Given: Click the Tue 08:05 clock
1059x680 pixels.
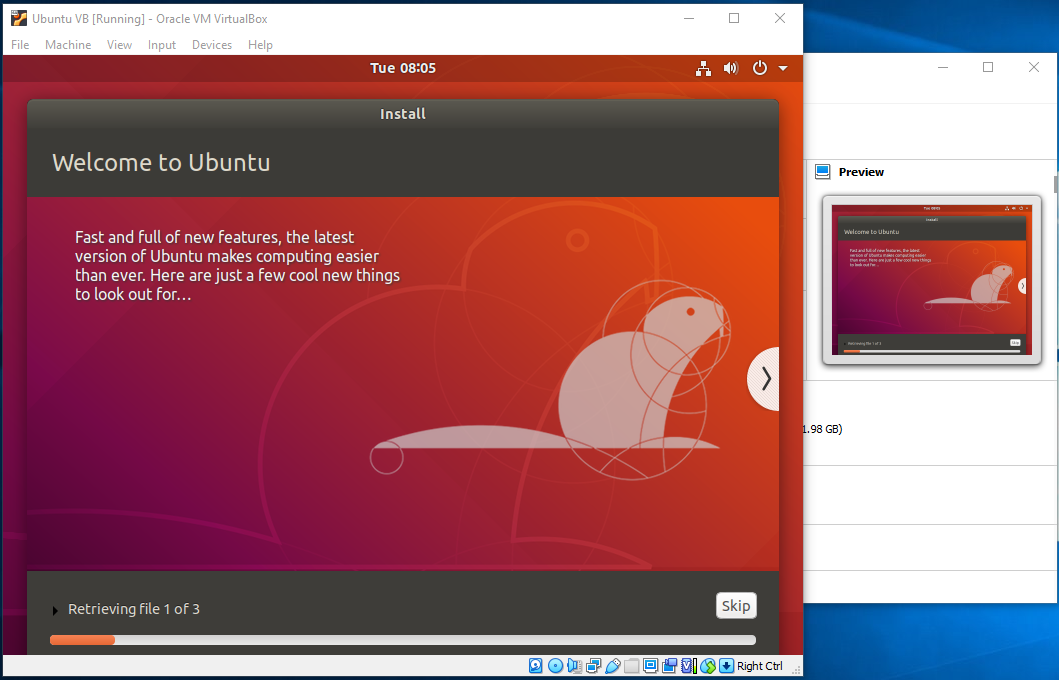Looking at the screenshot, I should pos(403,68).
